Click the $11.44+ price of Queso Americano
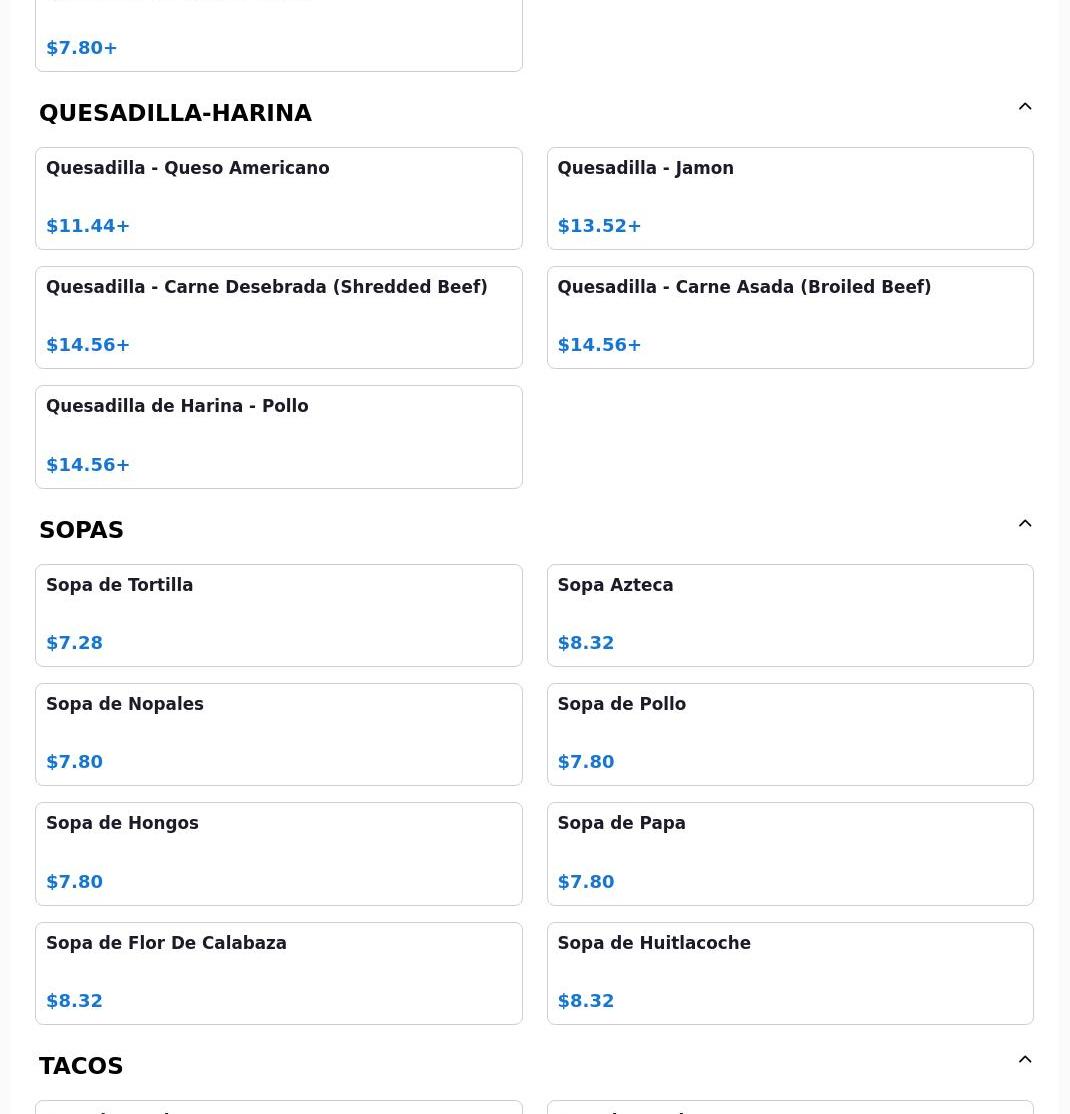1070x1114 pixels. 88,226
